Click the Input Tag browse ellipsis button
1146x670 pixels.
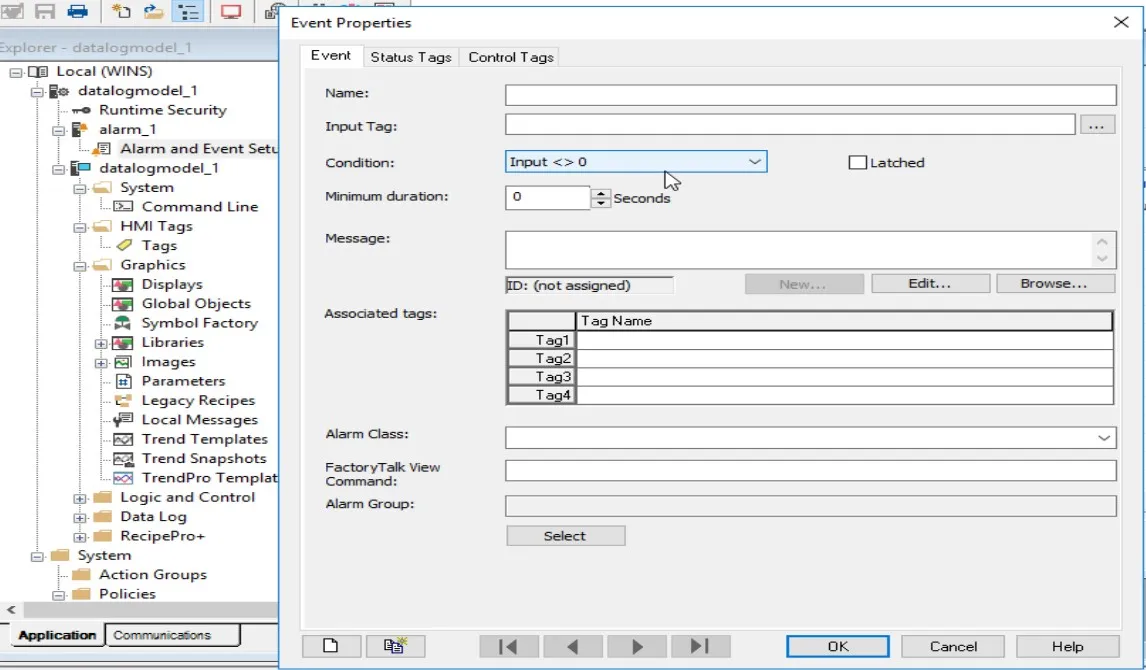point(1096,125)
